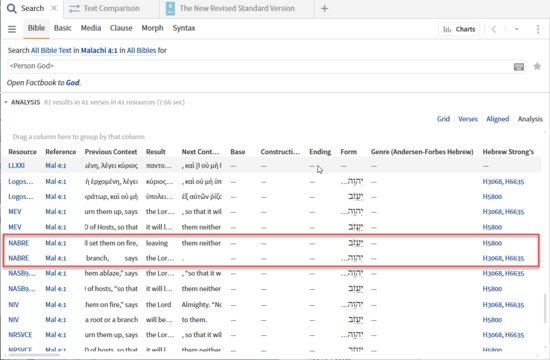Click the keyboard icon in search box
This screenshot has width=550, height=360.
tap(519, 67)
